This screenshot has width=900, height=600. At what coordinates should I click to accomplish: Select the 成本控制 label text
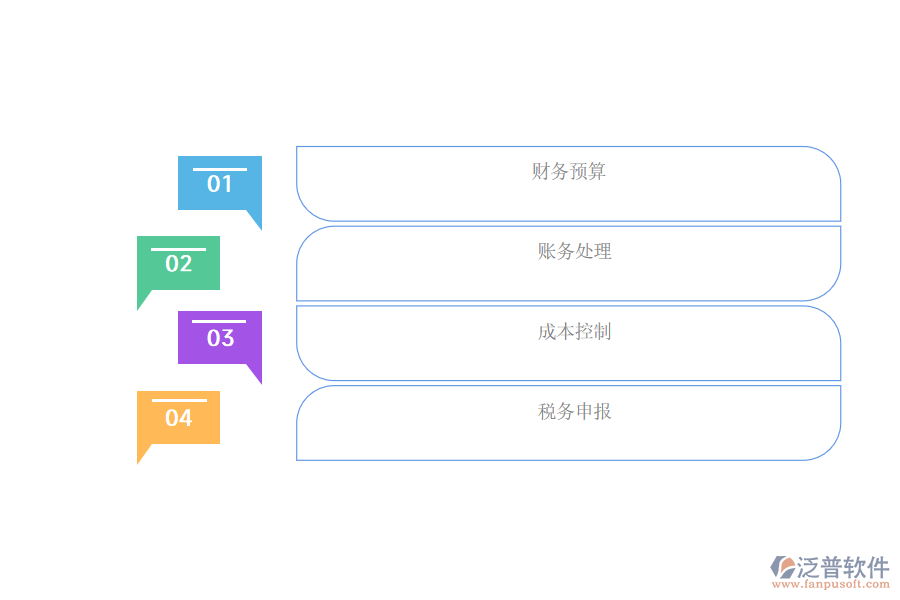tap(574, 332)
